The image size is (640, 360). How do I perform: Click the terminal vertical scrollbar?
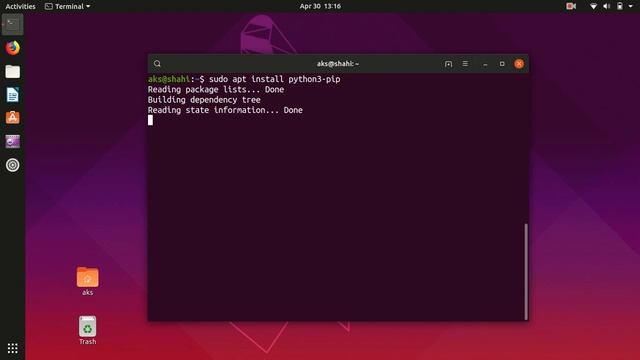point(526,271)
